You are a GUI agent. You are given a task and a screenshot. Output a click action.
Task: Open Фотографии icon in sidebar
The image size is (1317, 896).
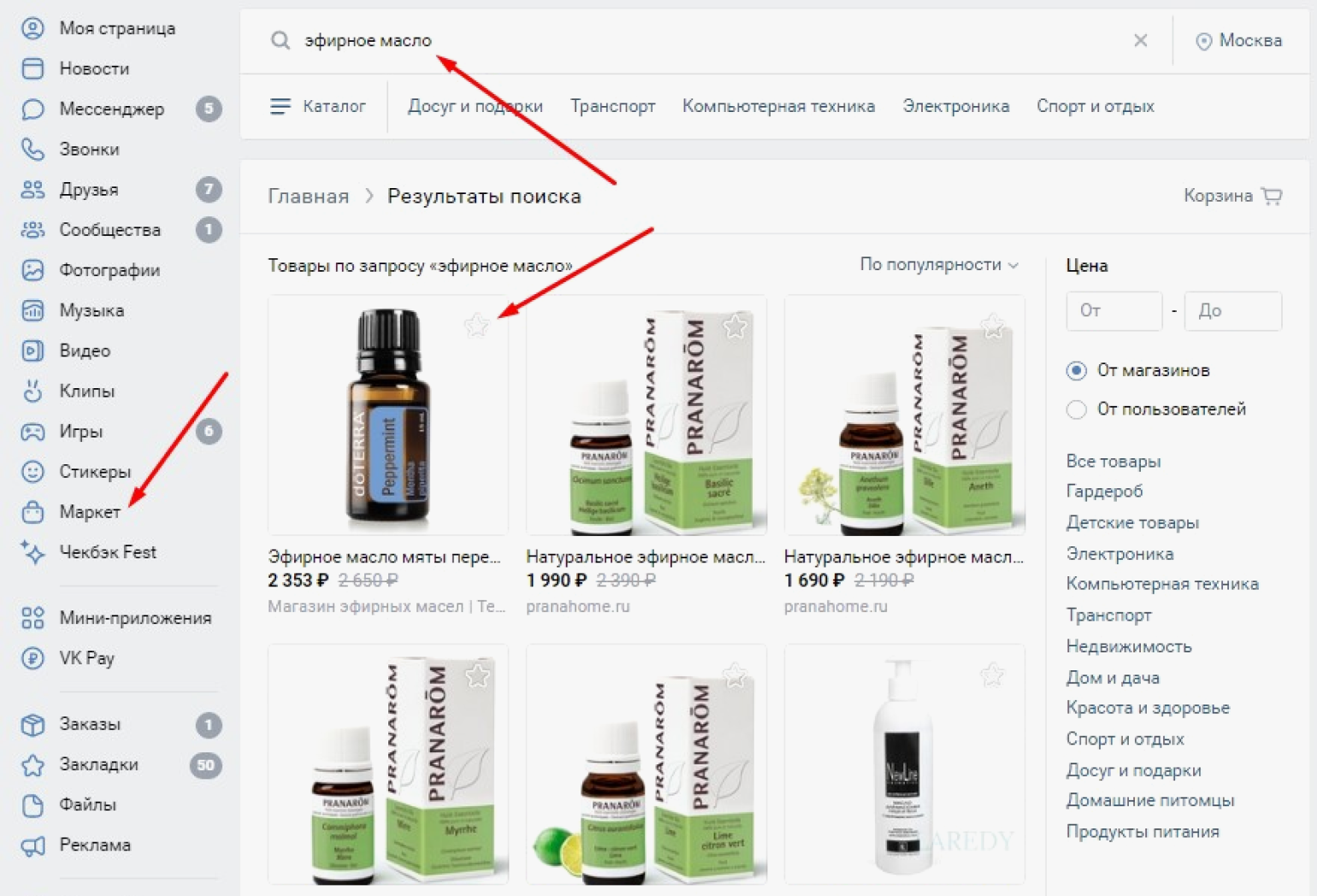[32, 270]
